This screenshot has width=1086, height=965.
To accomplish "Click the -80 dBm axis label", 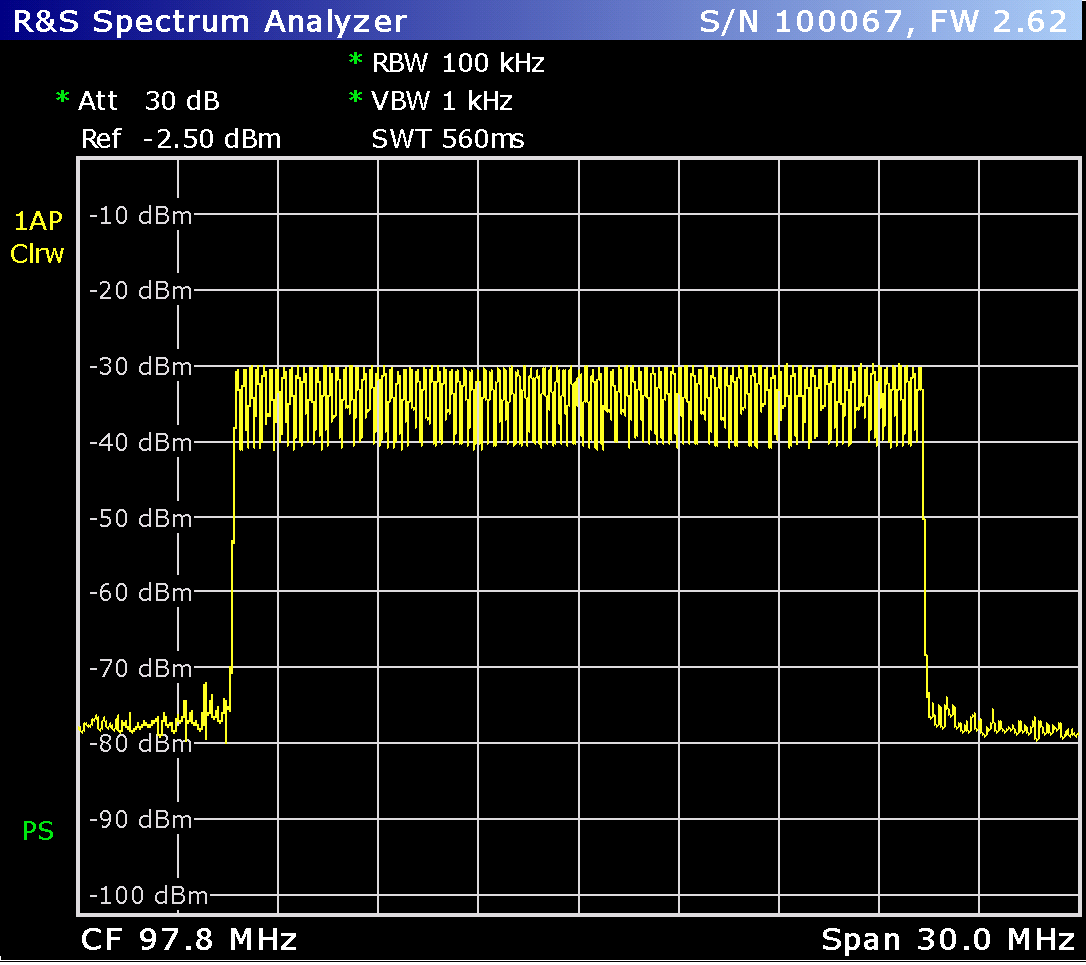I will 141,744.
